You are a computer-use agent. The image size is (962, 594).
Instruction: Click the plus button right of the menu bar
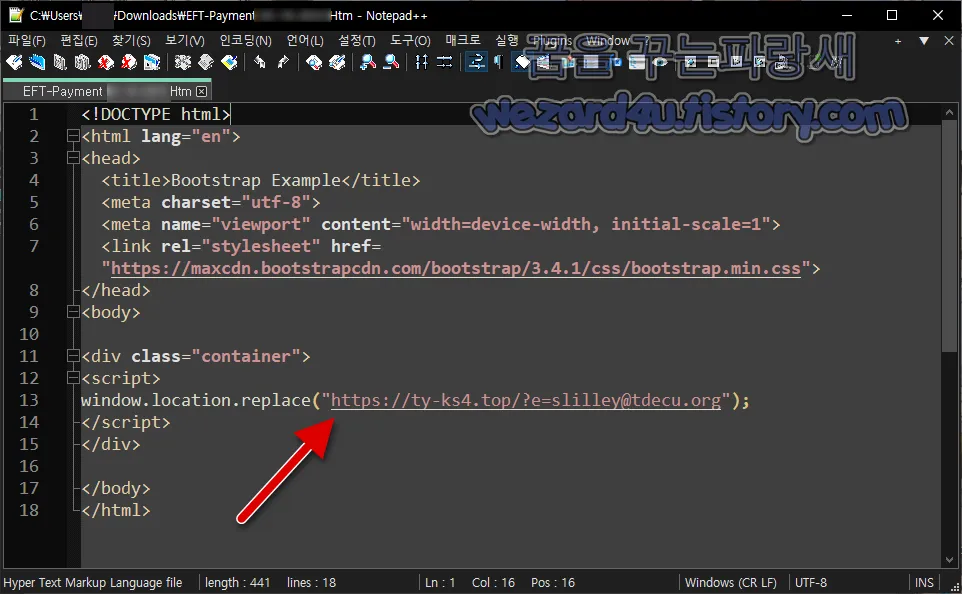click(898, 41)
